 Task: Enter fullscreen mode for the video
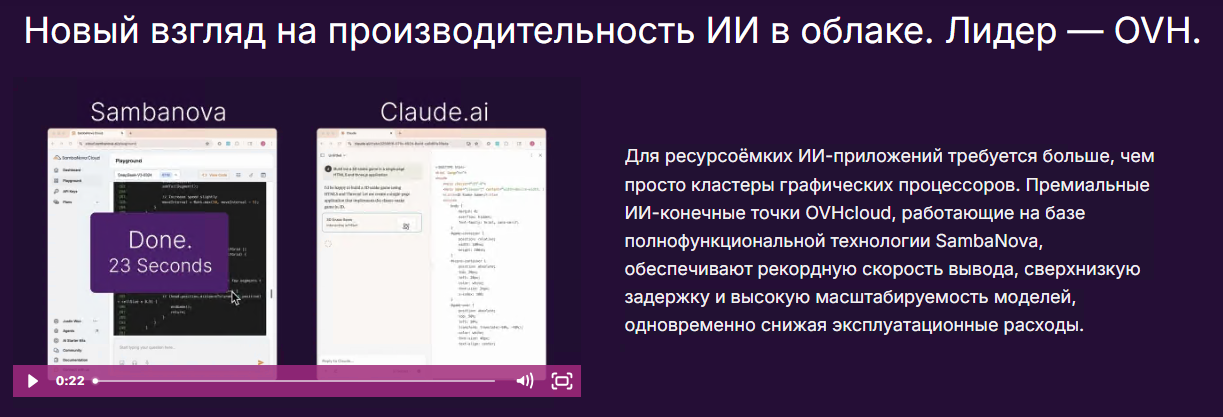[x=562, y=381]
